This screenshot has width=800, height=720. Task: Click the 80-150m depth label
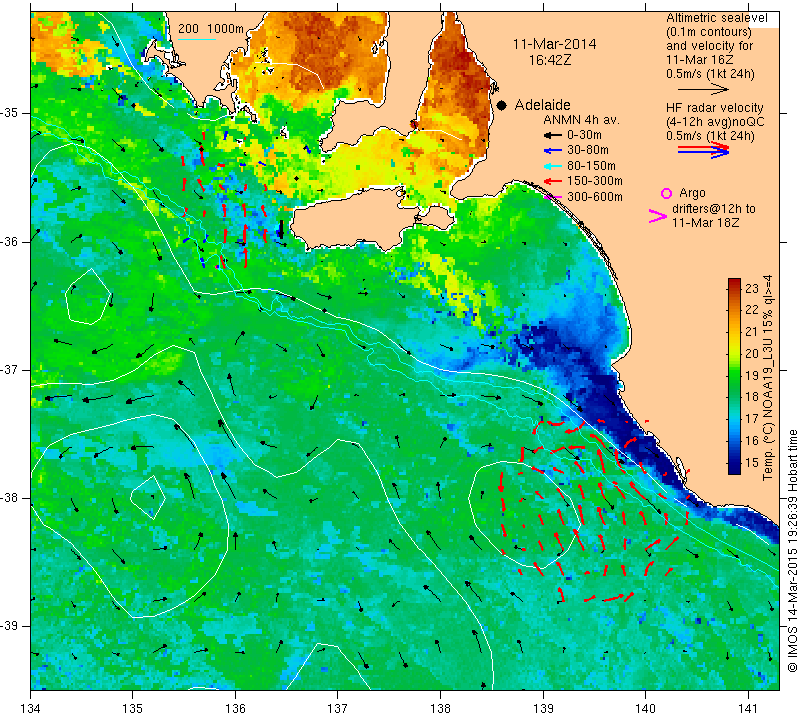(x=591, y=166)
